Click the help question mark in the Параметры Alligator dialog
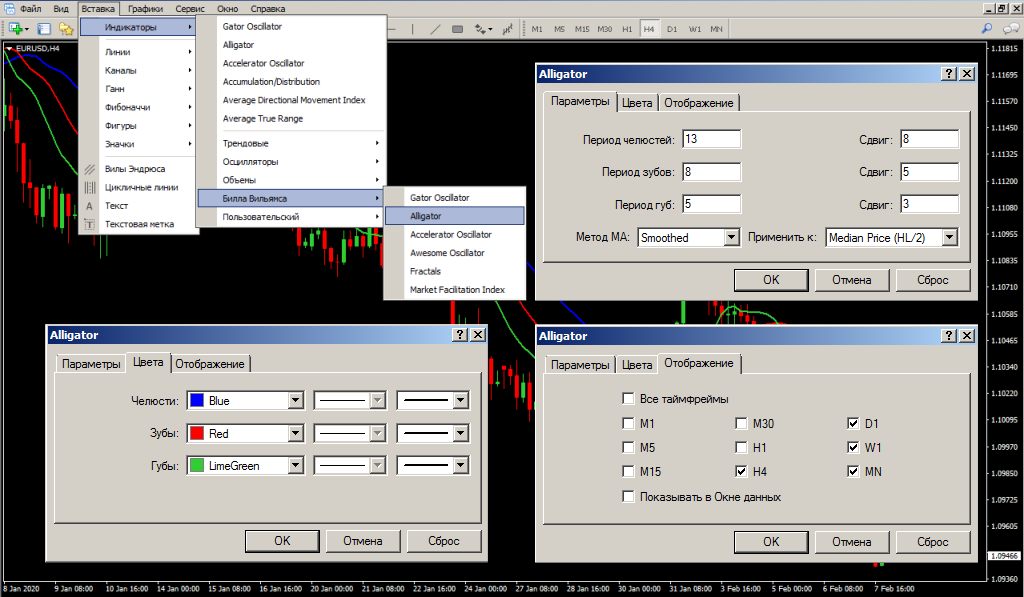 click(x=950, y=74)
